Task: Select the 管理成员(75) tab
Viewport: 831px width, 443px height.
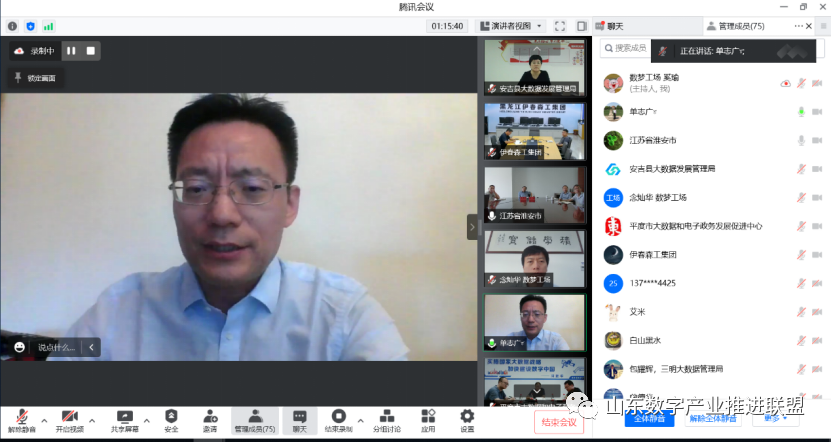Action: (x=736, y=26)
